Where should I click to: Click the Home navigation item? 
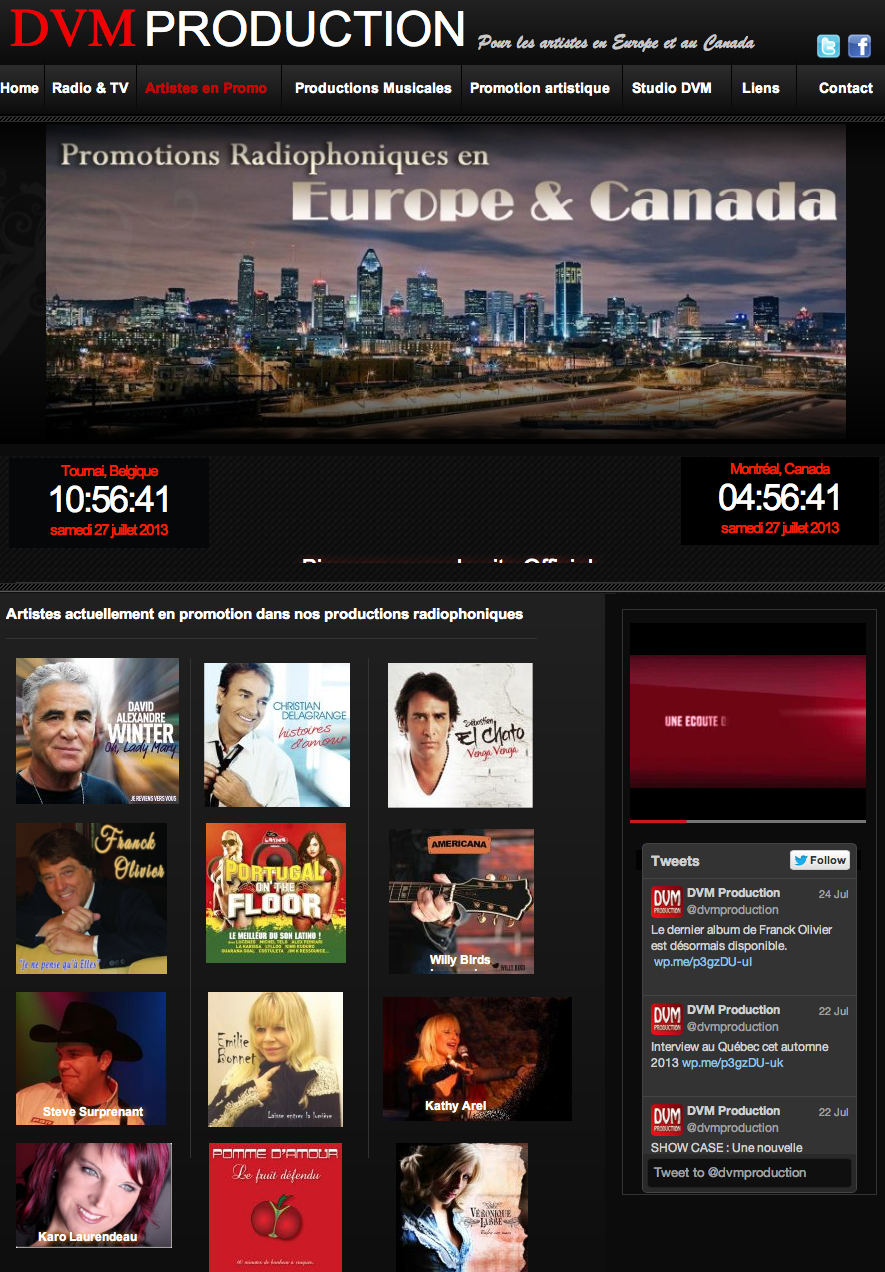[x=20, y=88]
